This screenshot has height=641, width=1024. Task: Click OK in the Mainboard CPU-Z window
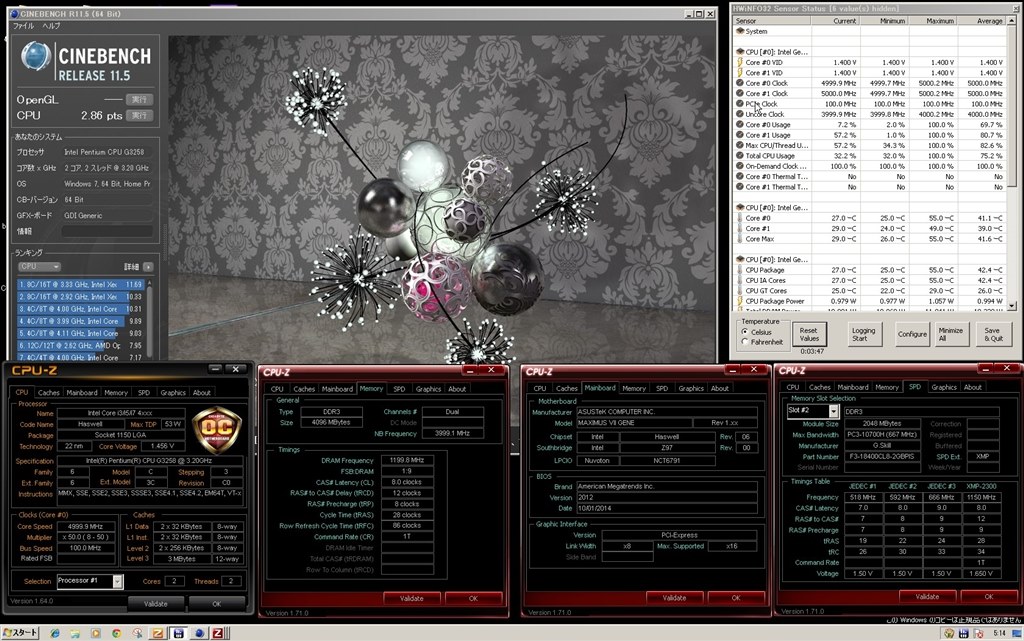736,597
